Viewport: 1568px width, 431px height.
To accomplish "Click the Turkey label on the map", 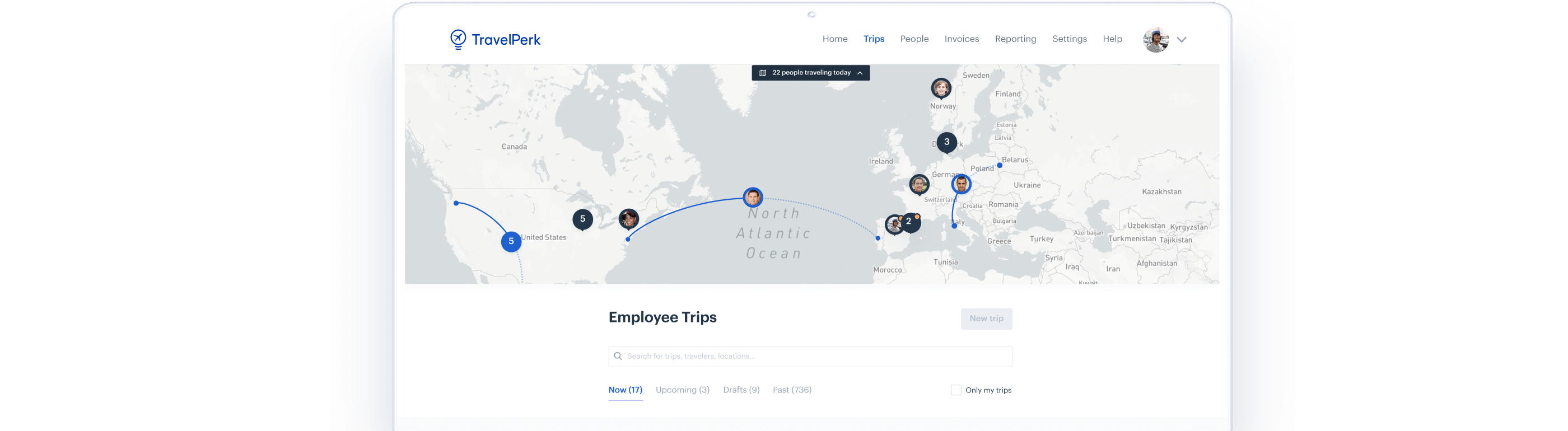I will (x=1041, y=239).
